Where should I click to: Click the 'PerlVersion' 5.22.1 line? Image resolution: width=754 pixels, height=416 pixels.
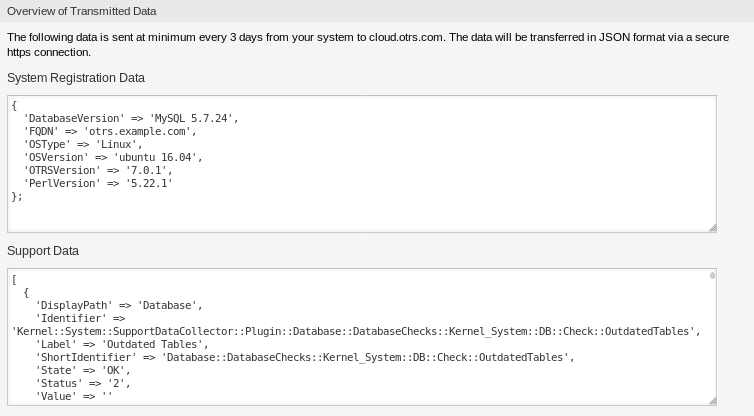pyautogui.click(x=98, y=183)
